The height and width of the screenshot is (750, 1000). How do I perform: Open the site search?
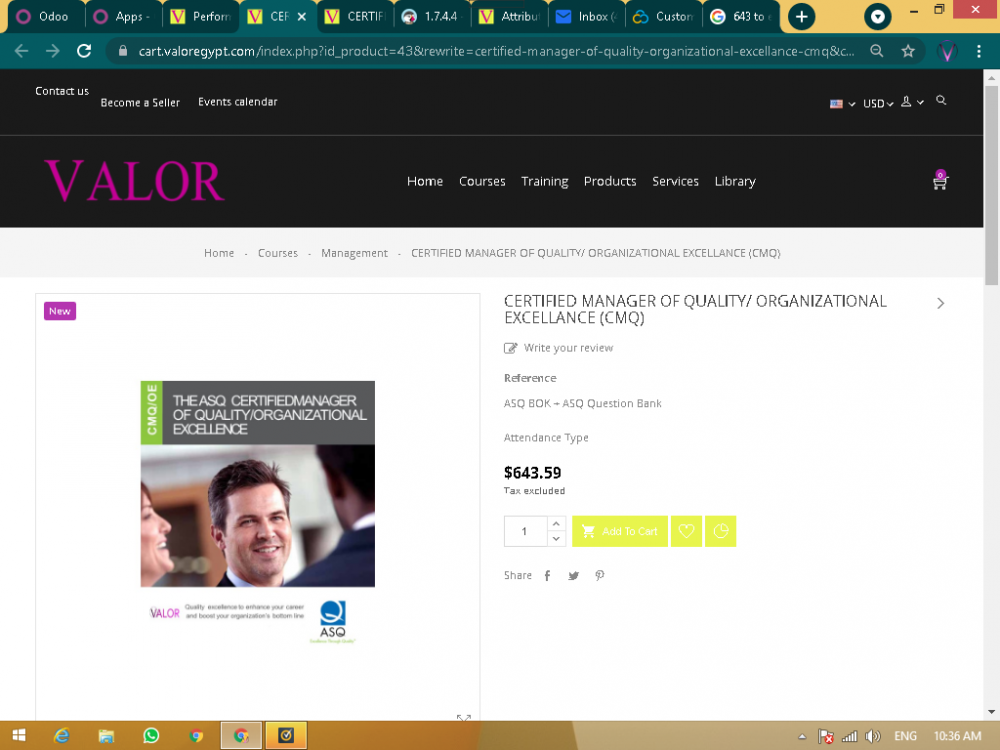(x=942, y=101)
